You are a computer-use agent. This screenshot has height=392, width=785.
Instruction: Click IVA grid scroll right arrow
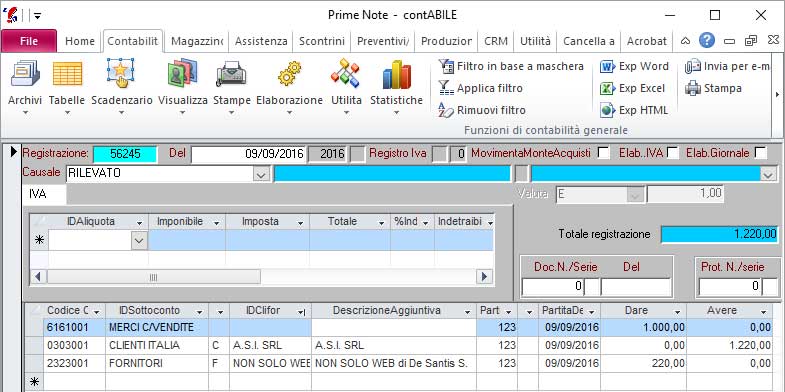click(x=484, y=277)
